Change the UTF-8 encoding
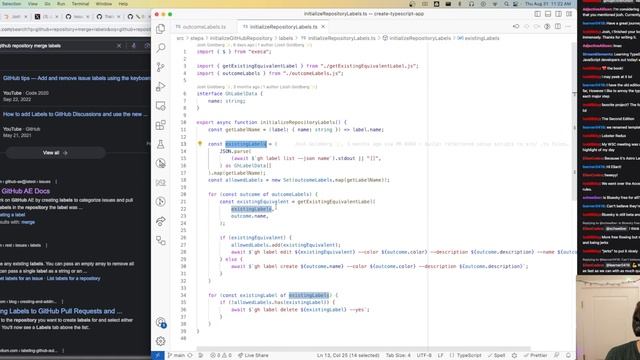 424,356
